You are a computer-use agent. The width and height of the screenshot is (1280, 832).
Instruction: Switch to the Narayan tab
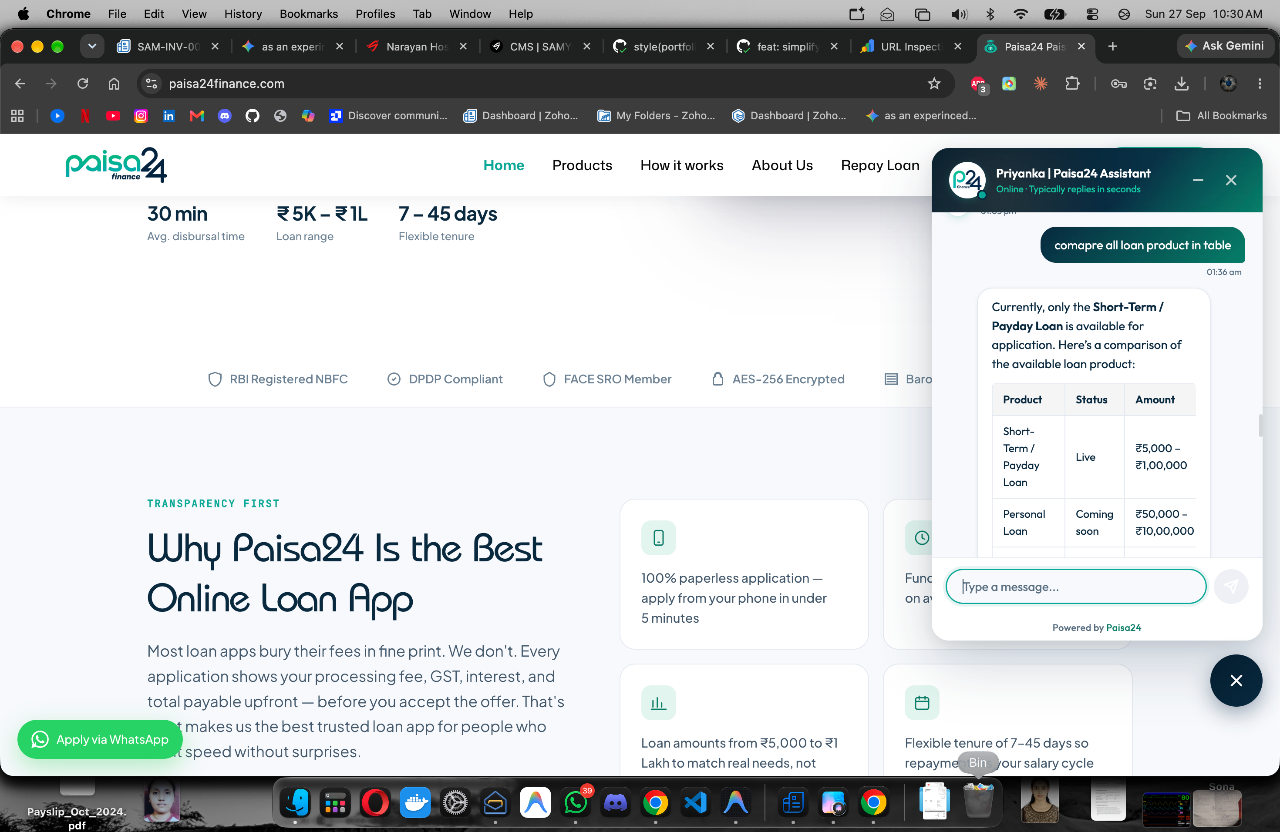pos(415,46)
